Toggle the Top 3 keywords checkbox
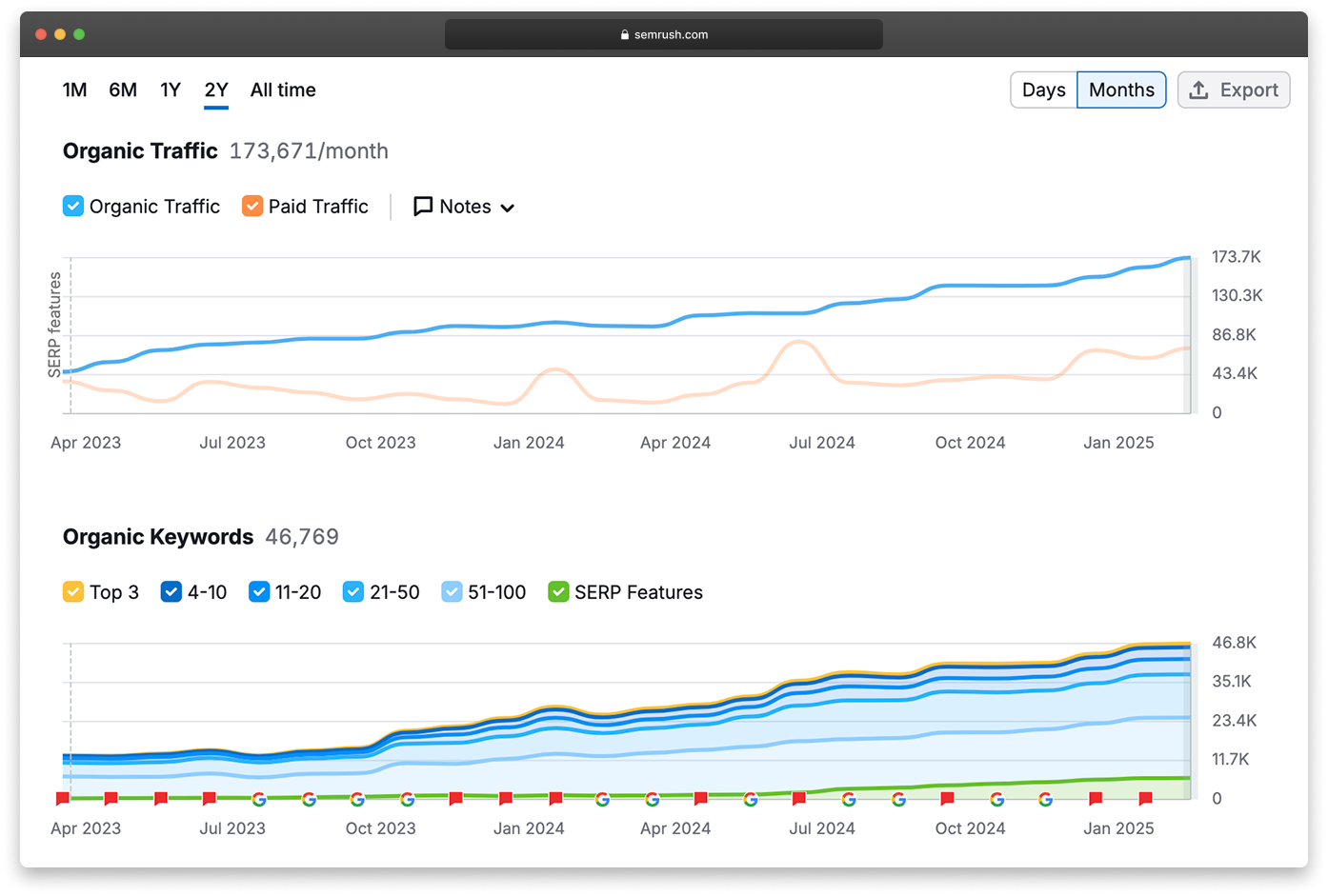1328x896 pixels. 73,592
